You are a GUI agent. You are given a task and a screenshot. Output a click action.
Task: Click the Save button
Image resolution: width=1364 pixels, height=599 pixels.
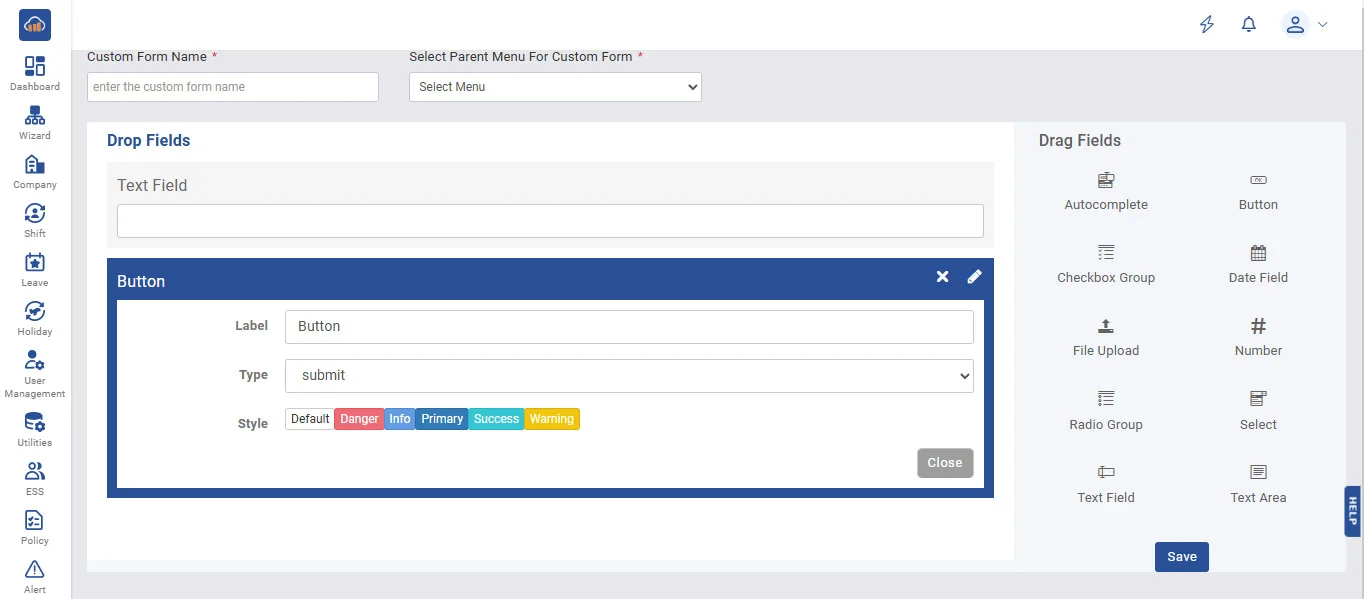click(1181, 557)
